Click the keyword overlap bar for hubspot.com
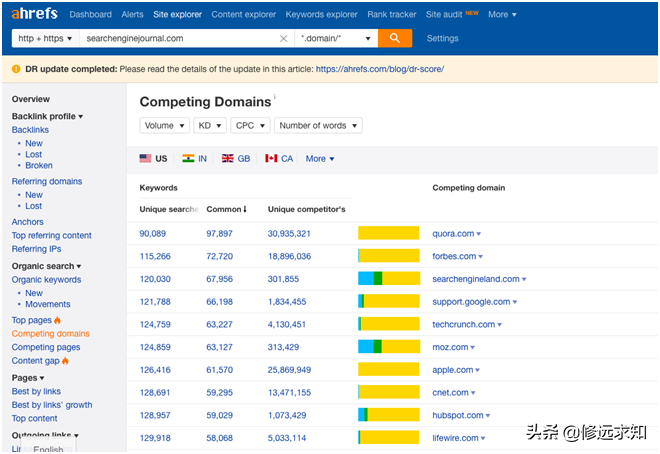The width and height of the screenshot is (660, 454). click(x=389, y=415)
